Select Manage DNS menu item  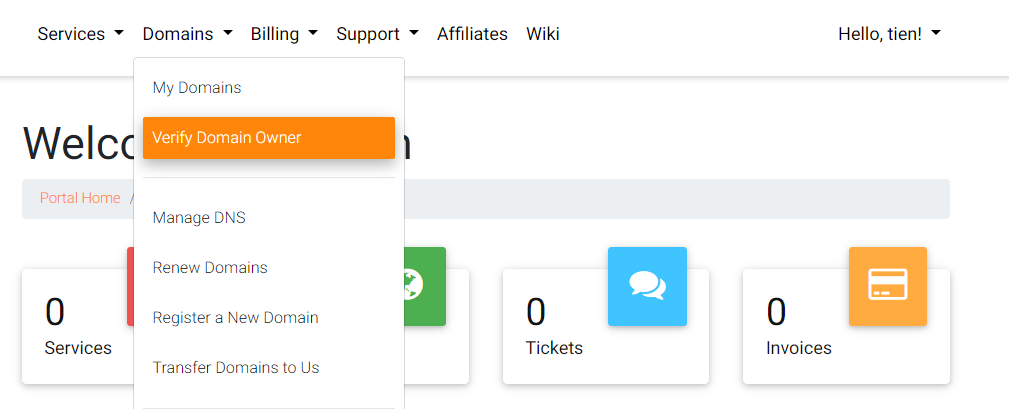(199, 218)
